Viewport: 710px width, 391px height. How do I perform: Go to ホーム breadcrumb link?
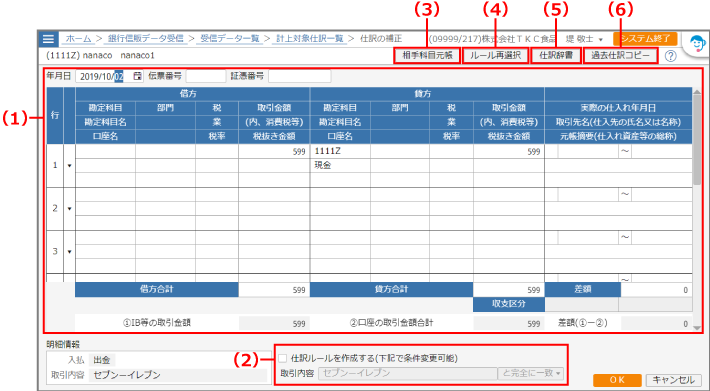coord(78,39)
